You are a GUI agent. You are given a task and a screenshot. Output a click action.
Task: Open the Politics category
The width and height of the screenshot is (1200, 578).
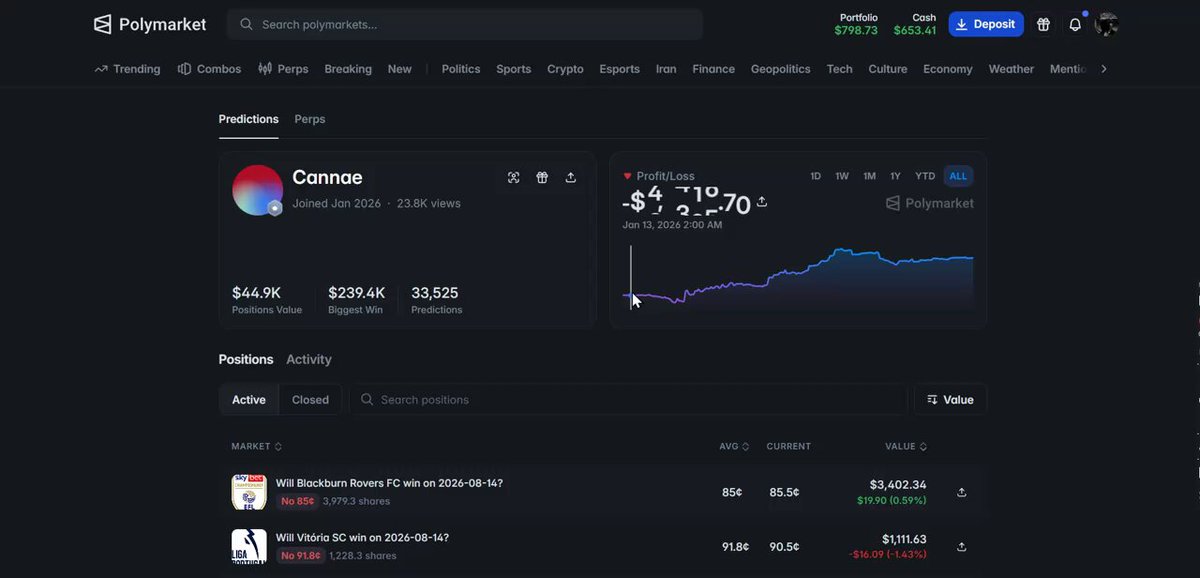pos(461,69)
